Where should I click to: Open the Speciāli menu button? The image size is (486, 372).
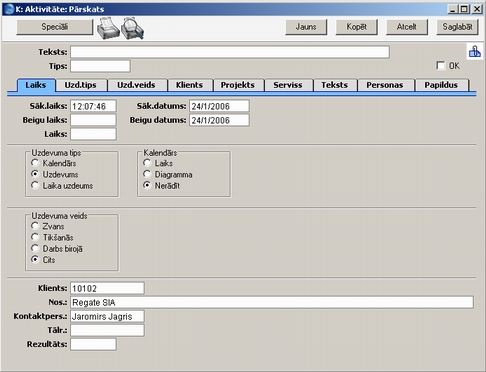pos(55,27)
